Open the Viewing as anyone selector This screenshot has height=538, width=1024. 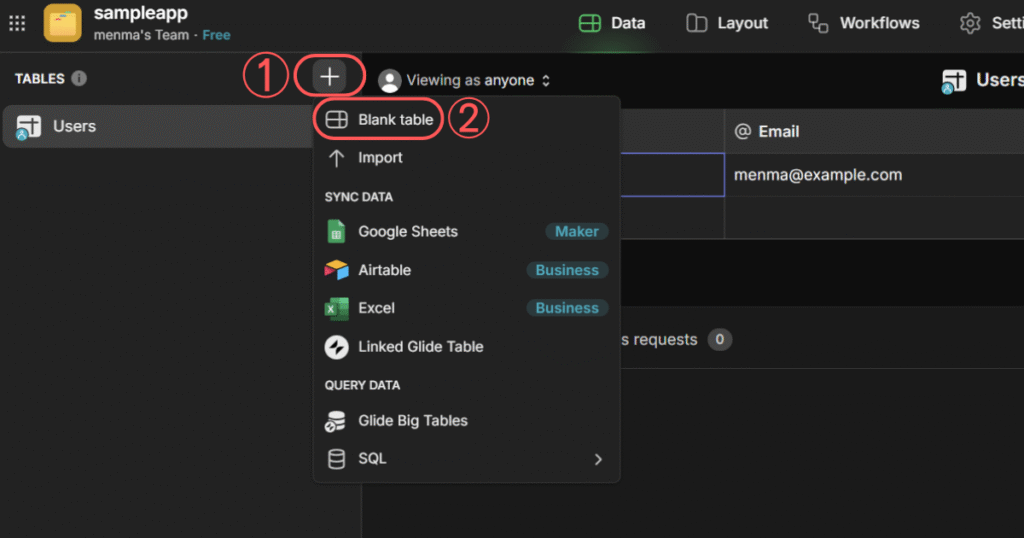click(x=478, y=80)
